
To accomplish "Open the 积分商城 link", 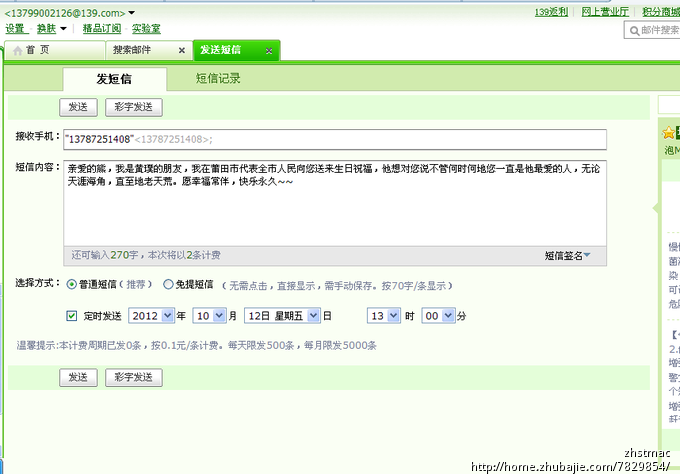I will point(661,12).
